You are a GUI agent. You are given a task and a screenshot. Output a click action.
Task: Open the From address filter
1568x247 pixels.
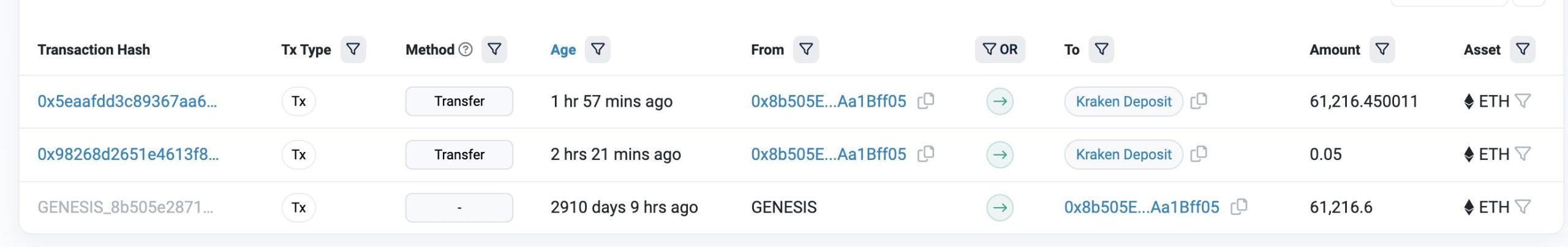[806, 50]
